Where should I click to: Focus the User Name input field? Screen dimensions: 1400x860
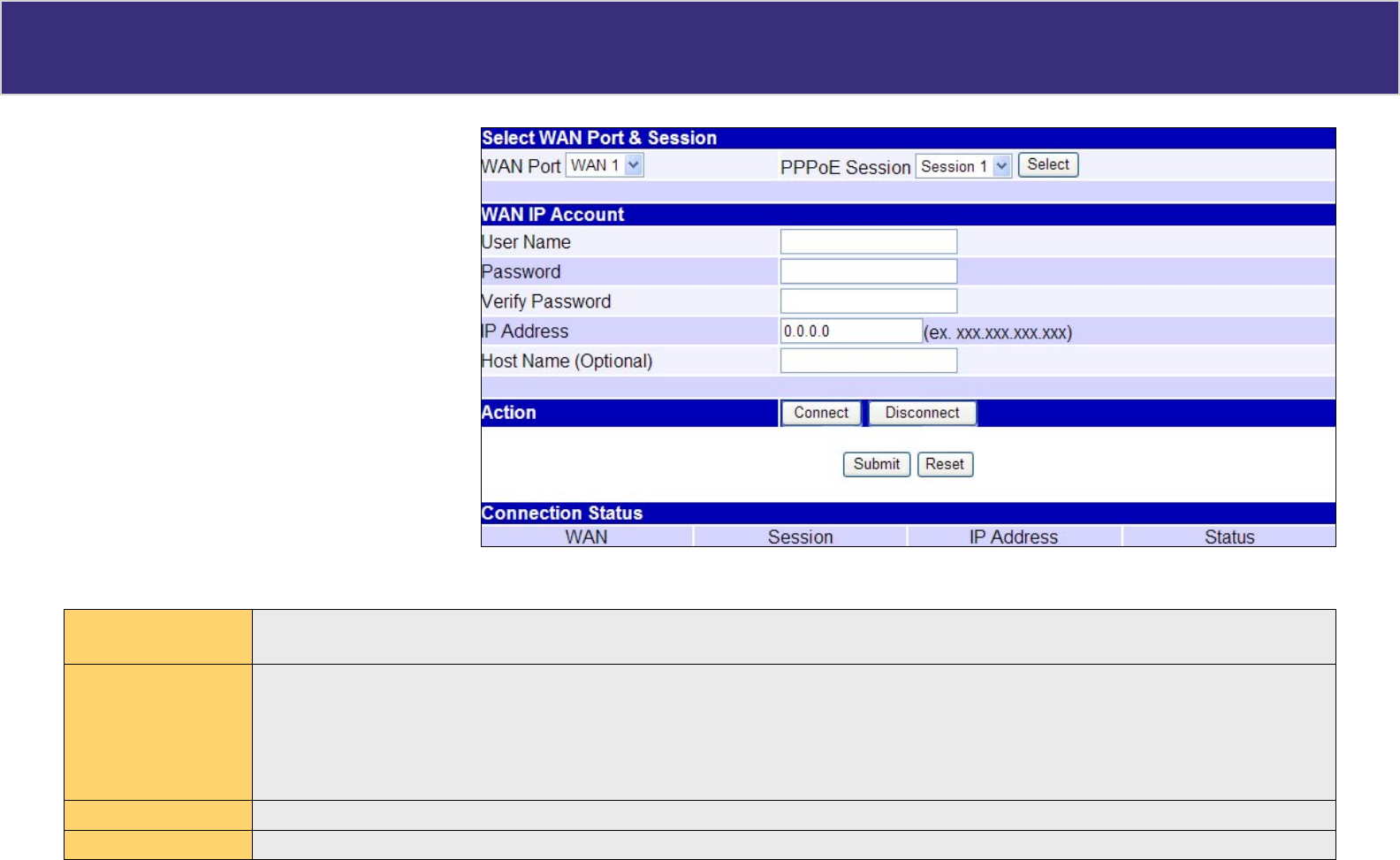868,242
